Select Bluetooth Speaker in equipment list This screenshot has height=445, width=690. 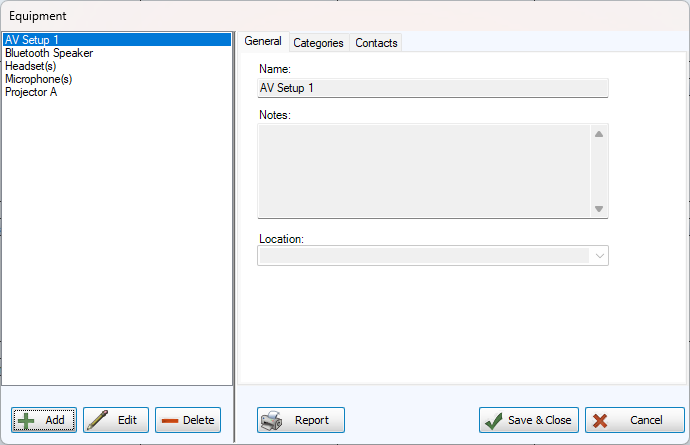coord(49,53)
